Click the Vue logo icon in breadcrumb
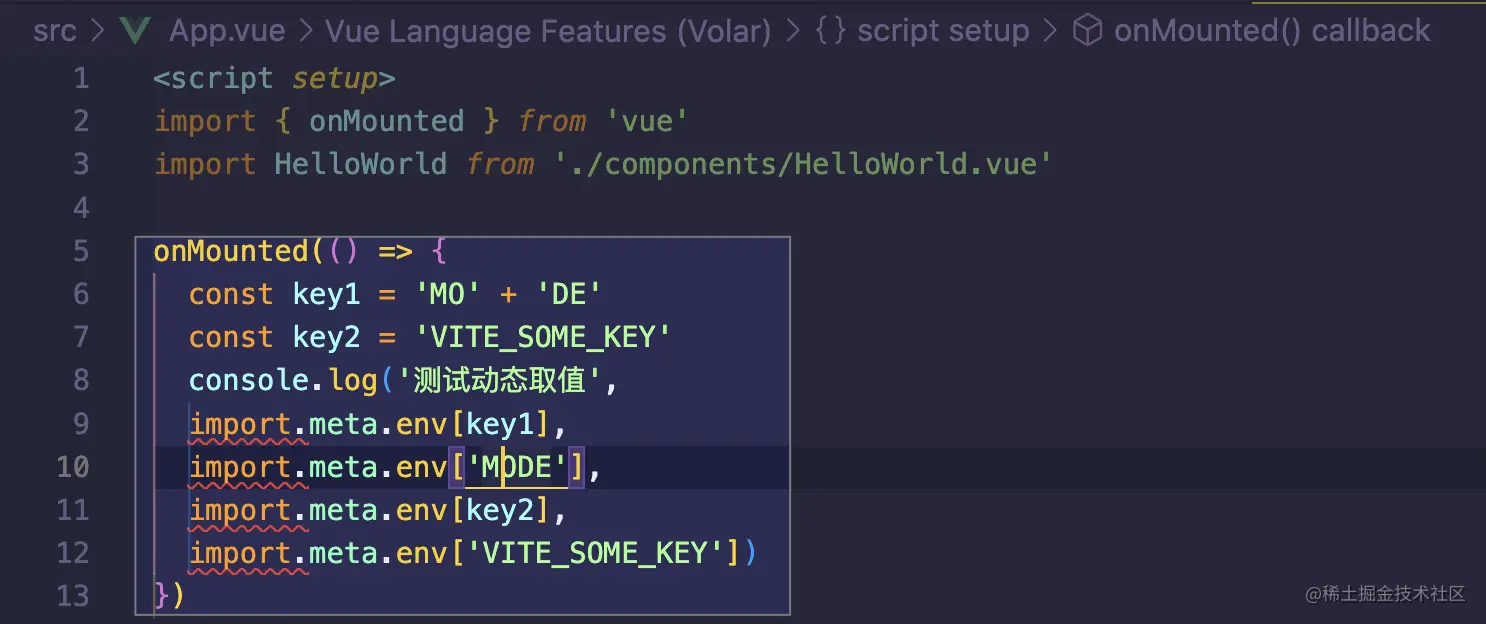This screenshot has height=624, width=1486. 134,32
